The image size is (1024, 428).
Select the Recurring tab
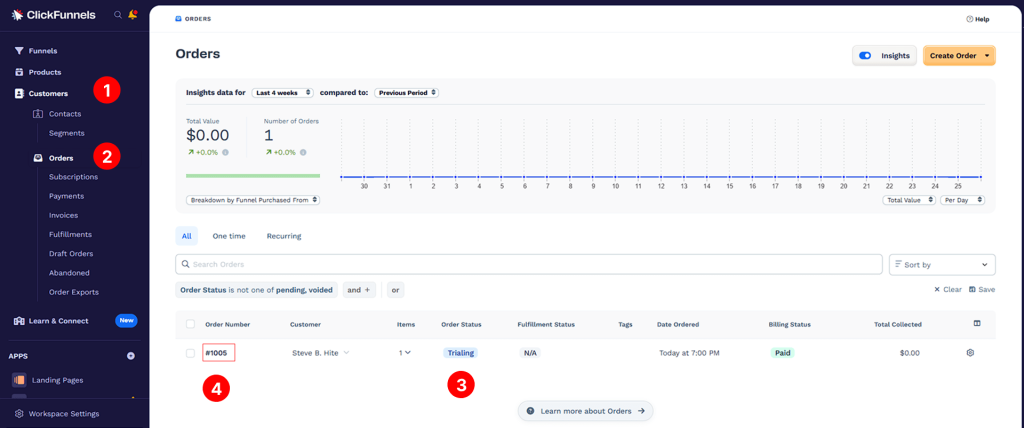[283, 236]
